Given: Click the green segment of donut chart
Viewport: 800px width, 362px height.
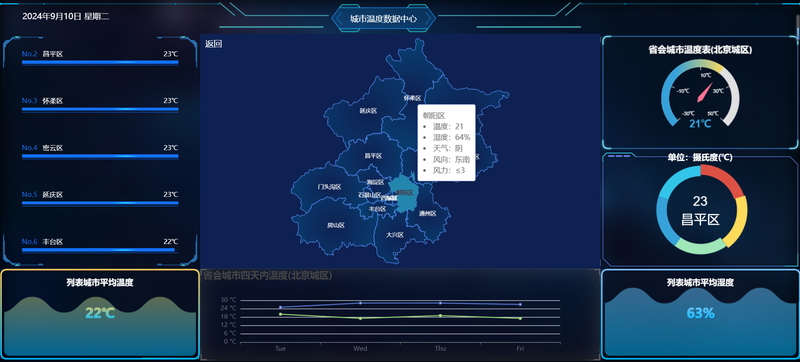Looking at the screenshot, I should coord(702,247).
